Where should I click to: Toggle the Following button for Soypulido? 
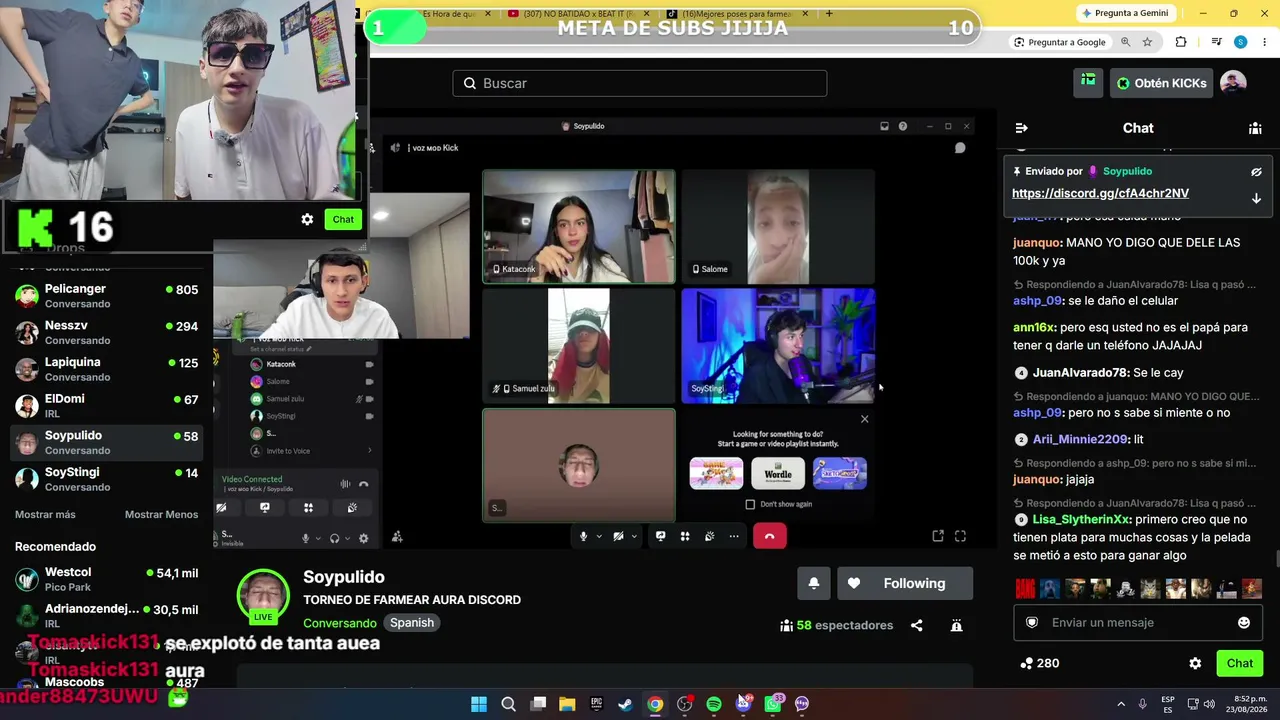[904, 584]
